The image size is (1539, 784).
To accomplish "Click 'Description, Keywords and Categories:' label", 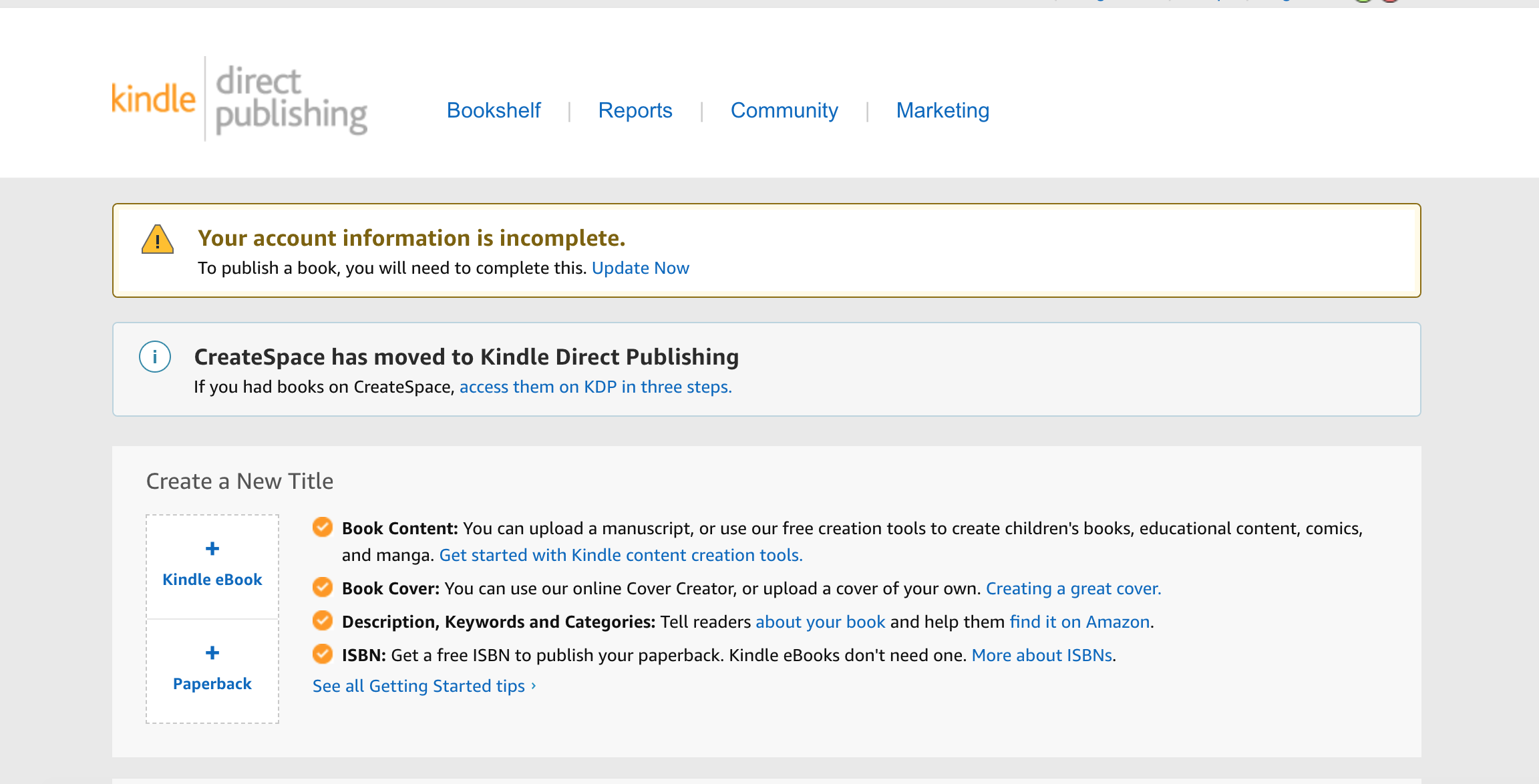I will tap(499, 622).
